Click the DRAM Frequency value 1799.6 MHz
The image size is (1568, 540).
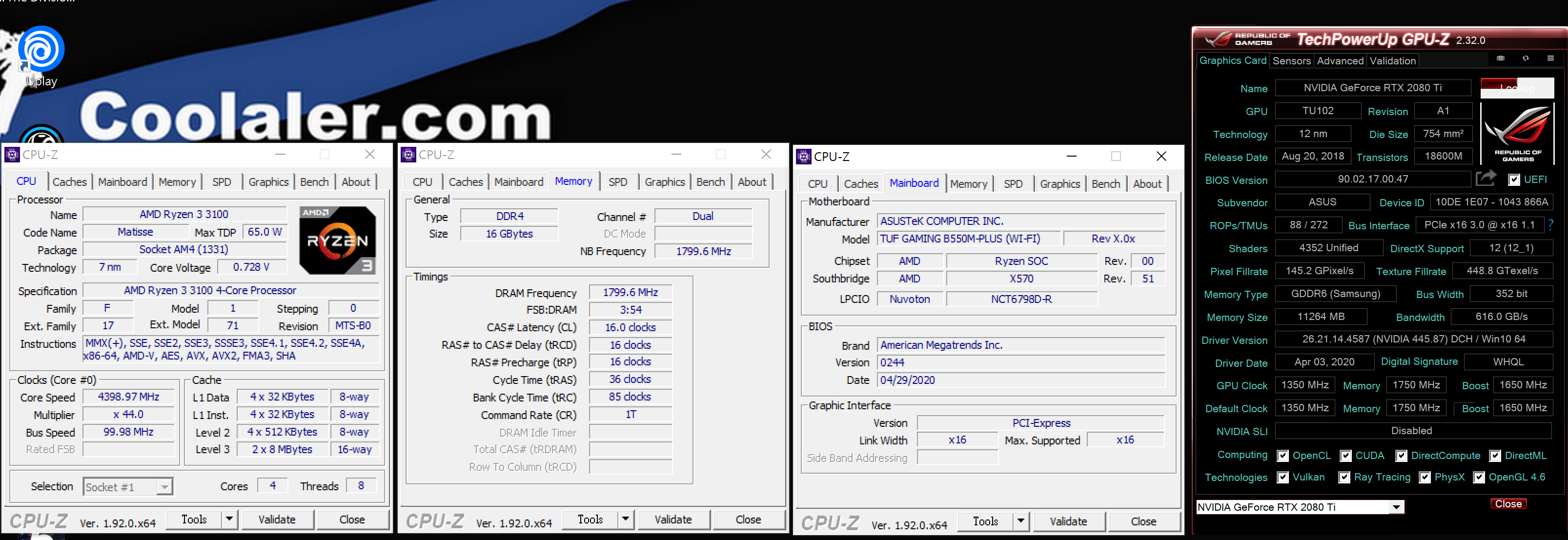(630, 293)
